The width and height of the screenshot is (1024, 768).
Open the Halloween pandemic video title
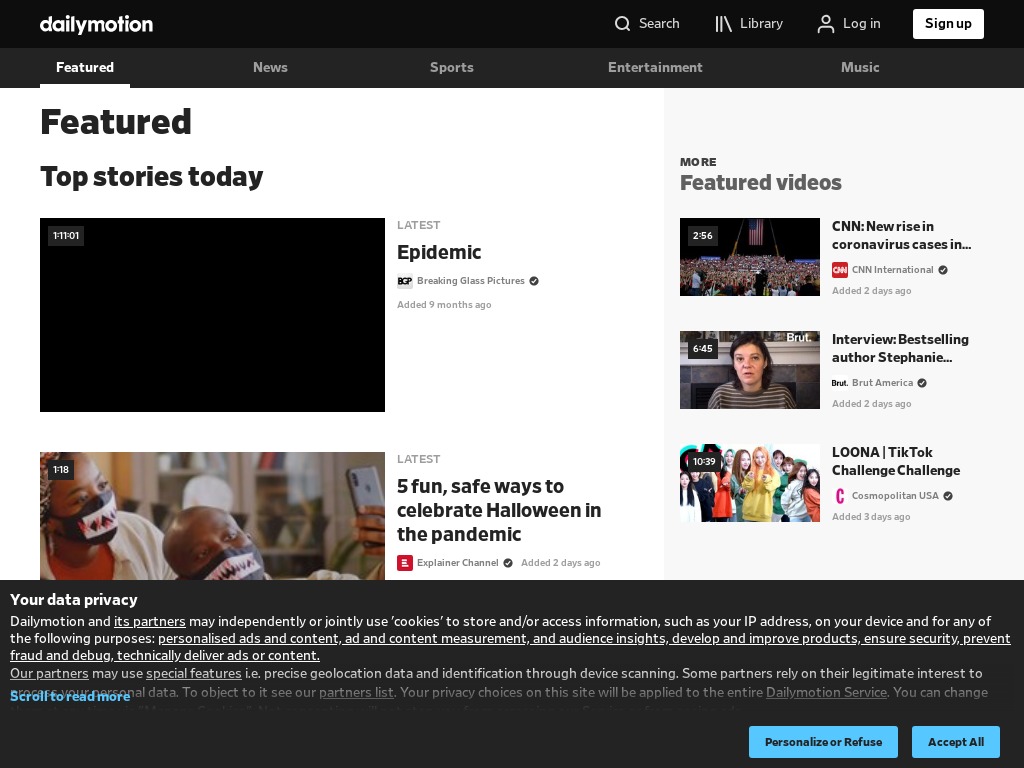coord(499,510)
